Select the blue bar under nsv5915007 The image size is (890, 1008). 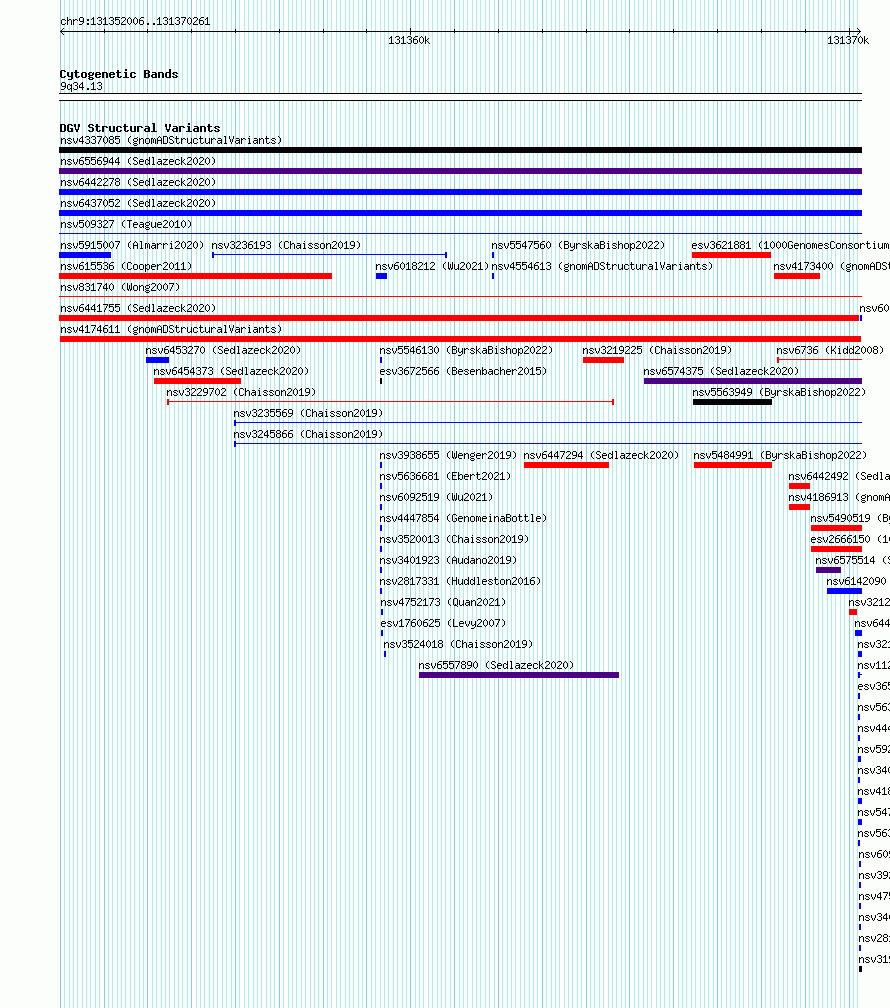85,255
